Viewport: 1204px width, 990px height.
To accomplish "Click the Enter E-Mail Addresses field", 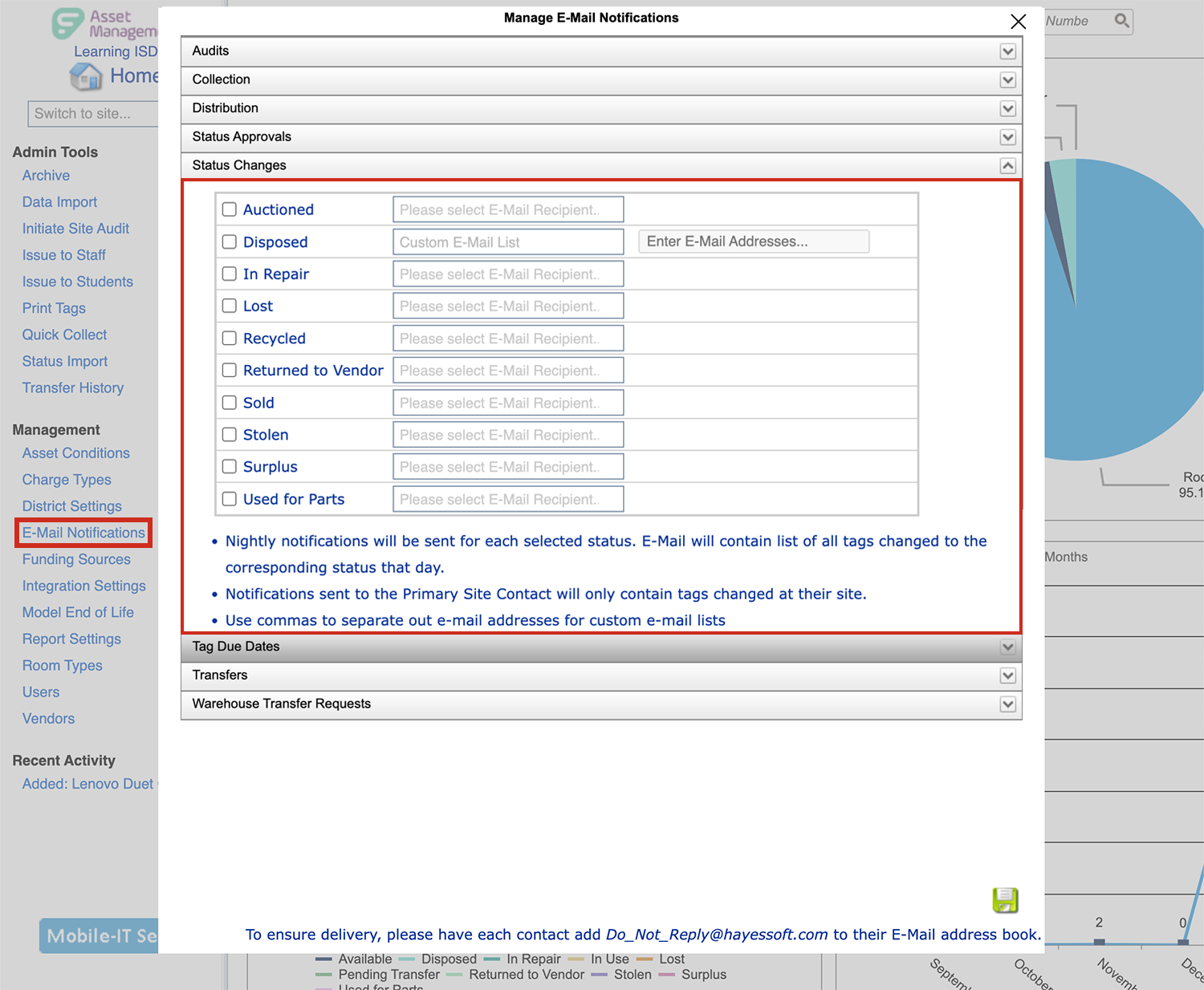I will (754, 241).
